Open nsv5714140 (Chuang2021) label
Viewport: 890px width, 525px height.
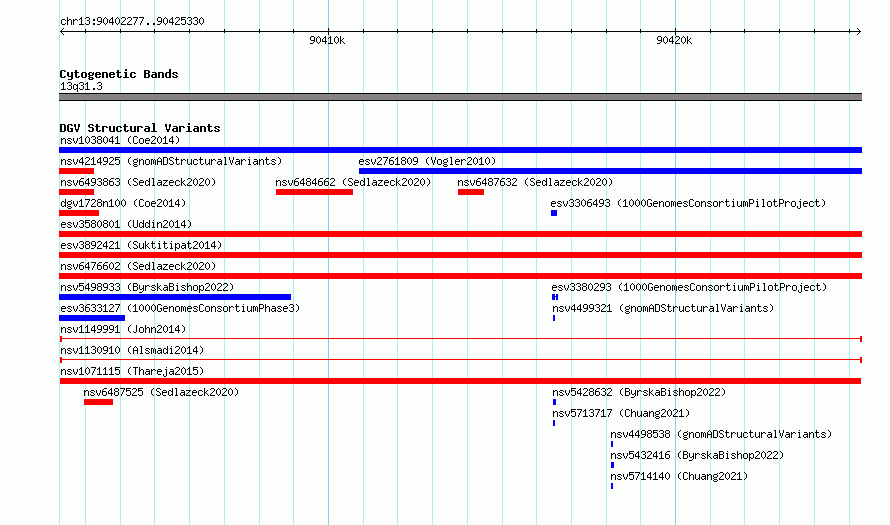[679, 476]
